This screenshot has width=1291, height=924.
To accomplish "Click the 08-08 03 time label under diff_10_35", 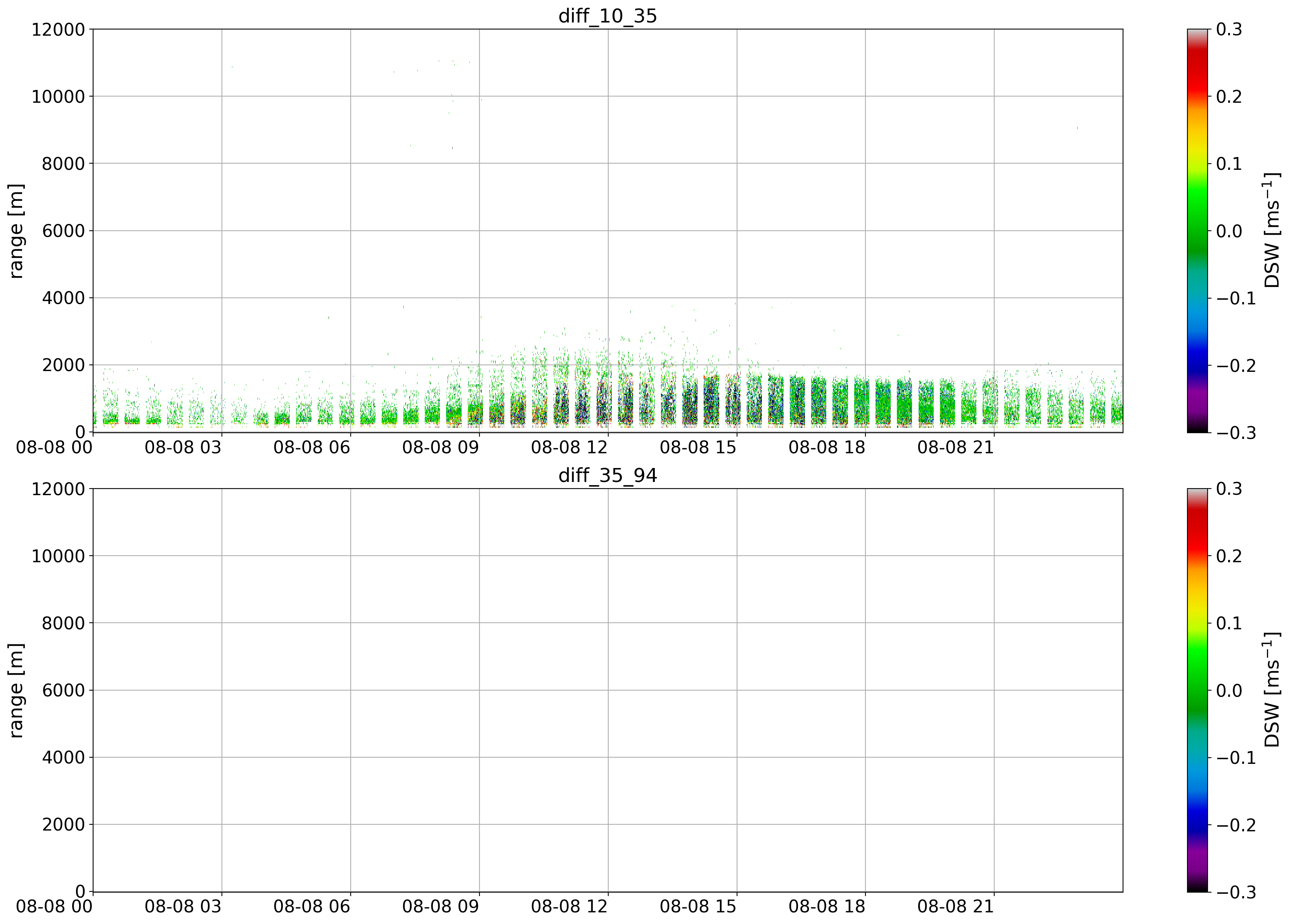I will click(x=183, y=447).
